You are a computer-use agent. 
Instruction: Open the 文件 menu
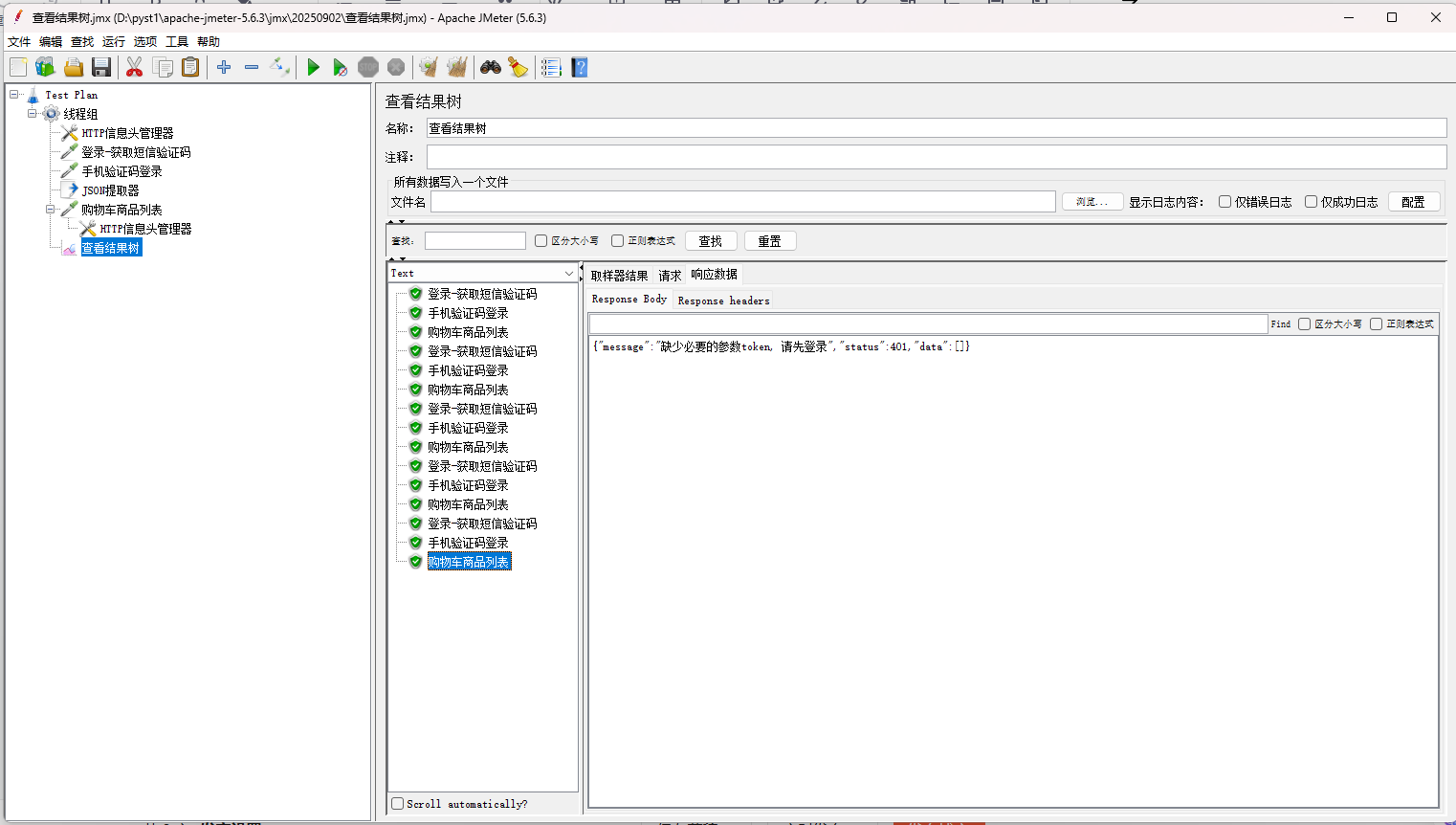pos(19,42)
